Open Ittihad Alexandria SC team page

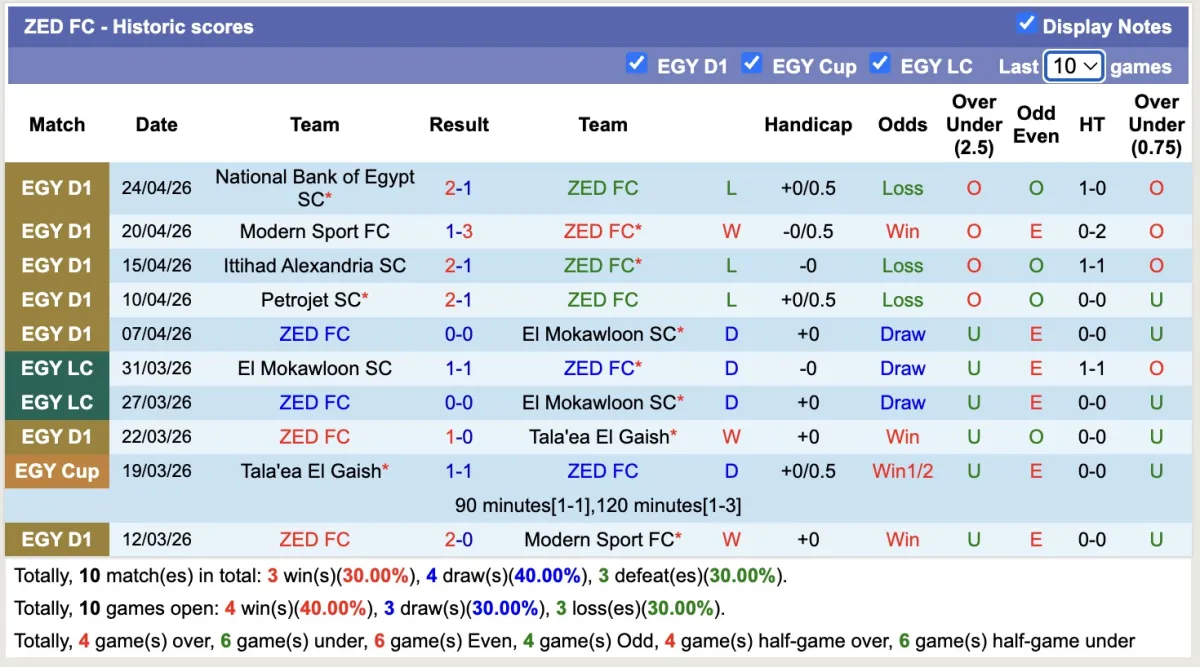click(x=314, y=266)
